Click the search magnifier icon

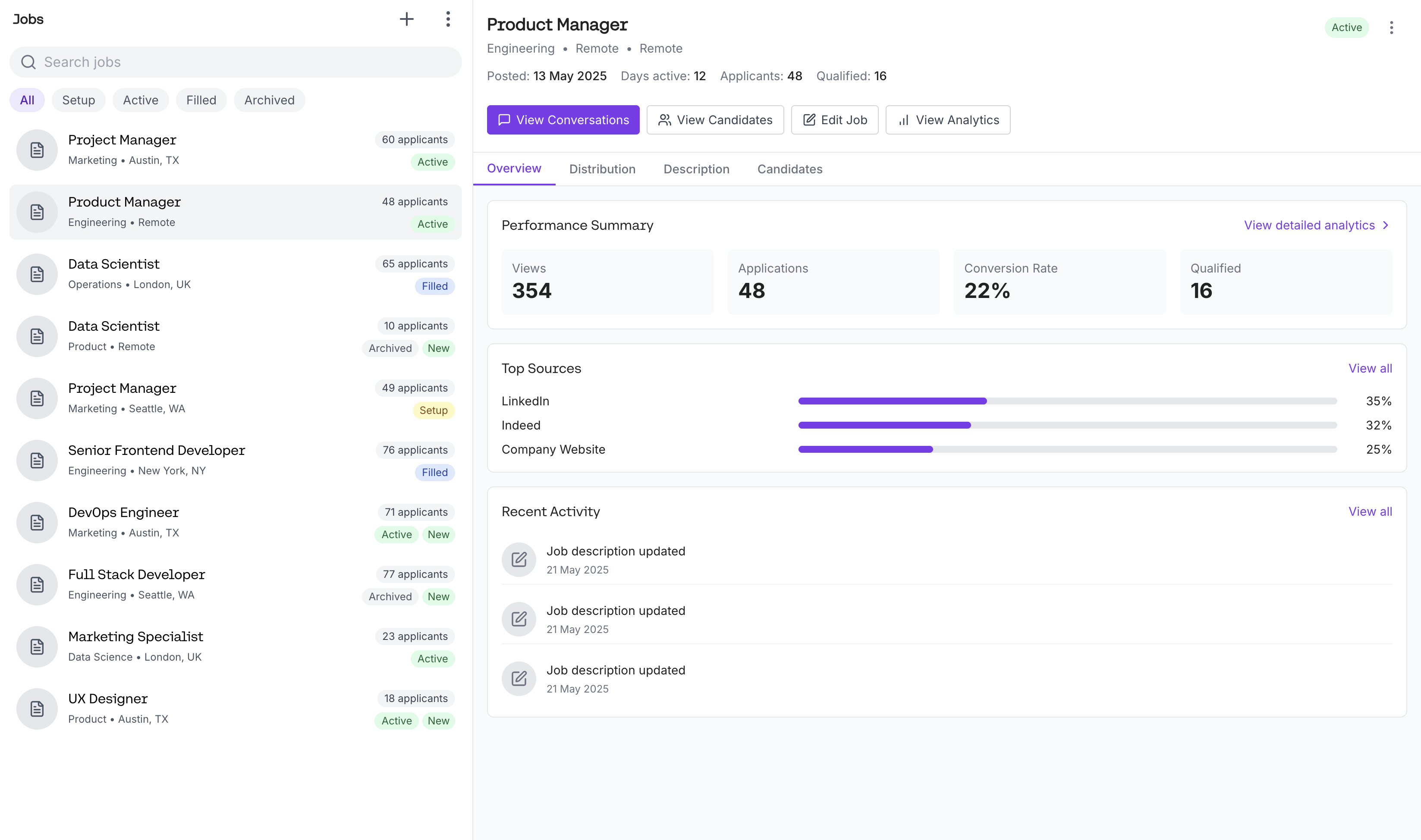click(x=28, y=62)
